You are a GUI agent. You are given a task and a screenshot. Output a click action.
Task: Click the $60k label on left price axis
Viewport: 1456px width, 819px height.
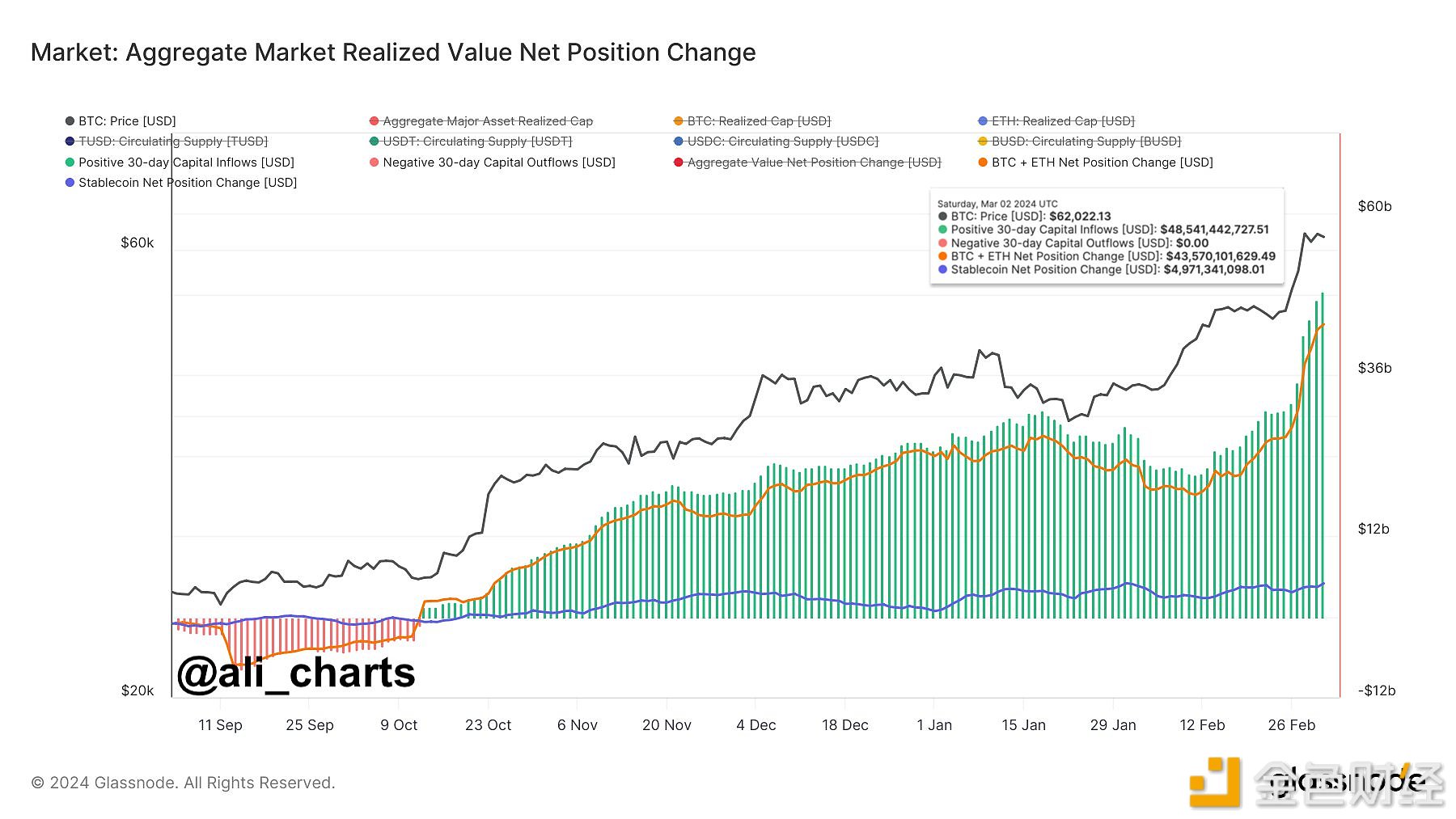tap(137, 243)
